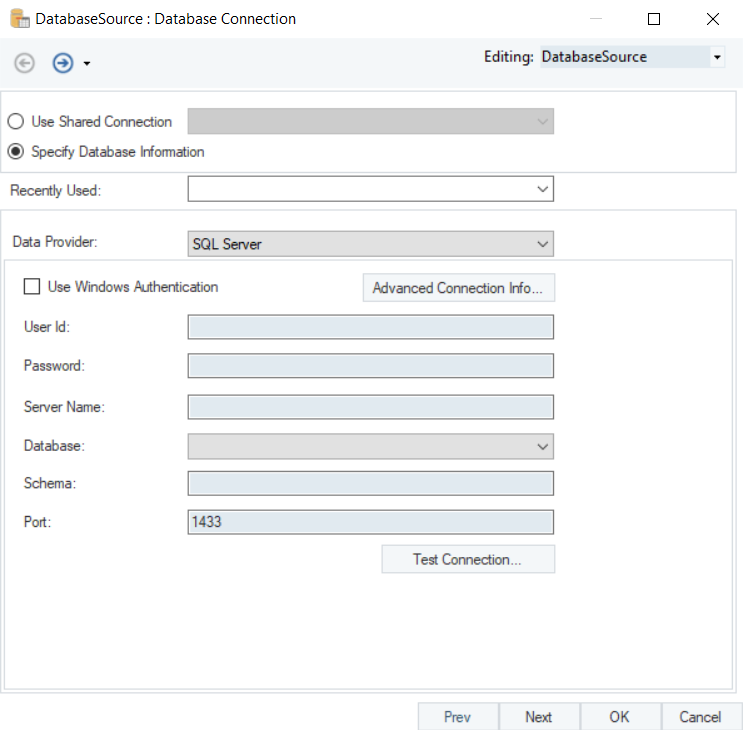Go to the Next wizard page

tap(538, 716)
